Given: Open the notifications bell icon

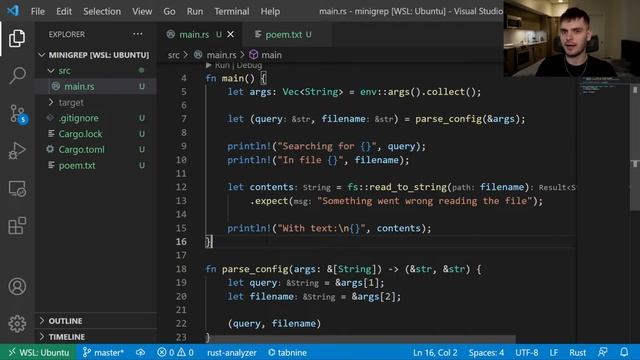Looking at the screenshot, I should (624, 352).
